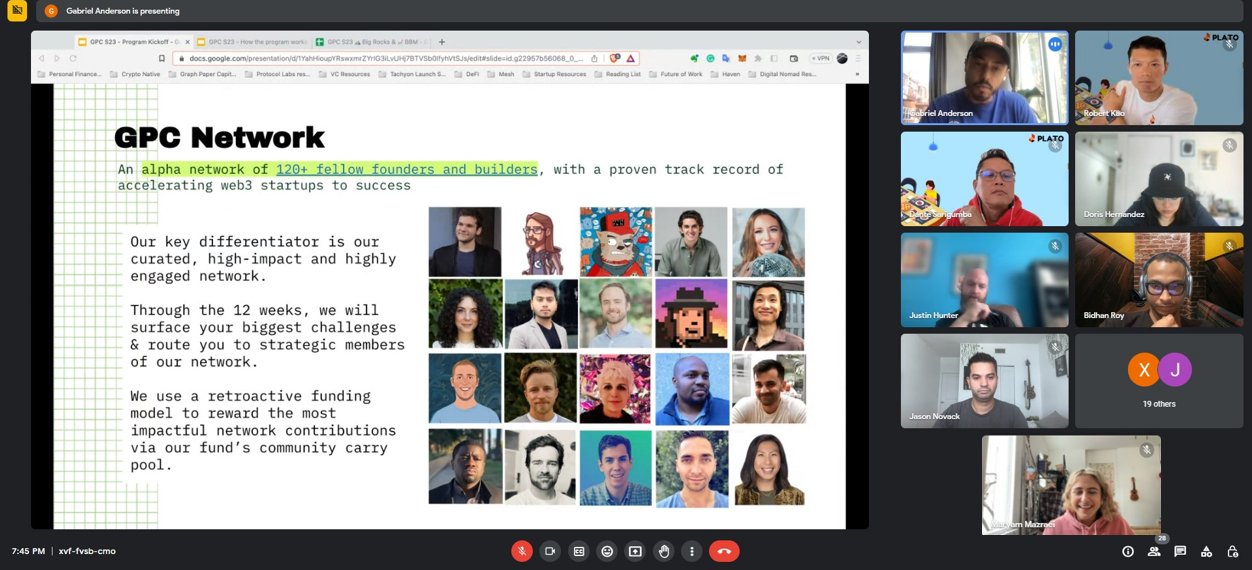Open Startup Resources bookmarks folder
Screen dimensions: 1252x570
click(x=554, y=74)
